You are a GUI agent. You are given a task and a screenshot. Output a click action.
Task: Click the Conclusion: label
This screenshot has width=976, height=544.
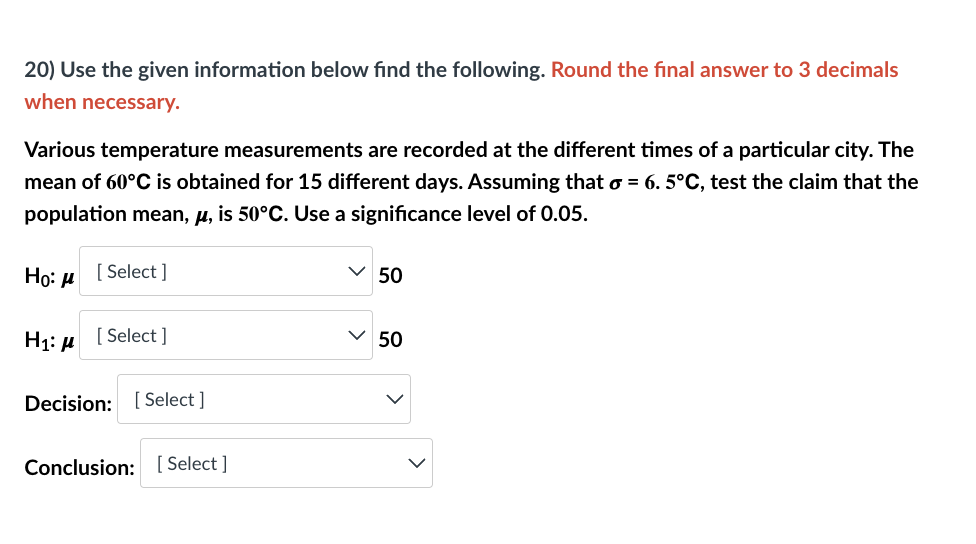coord(80,468)
